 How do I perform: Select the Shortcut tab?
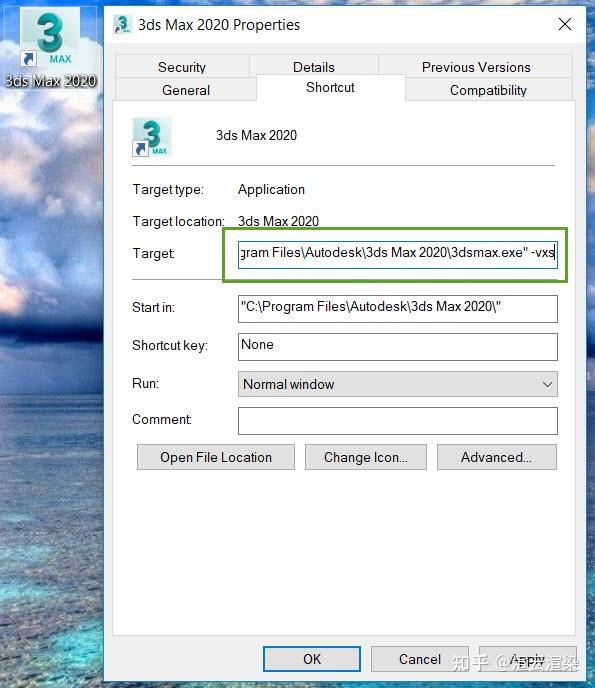coord(330,87)
